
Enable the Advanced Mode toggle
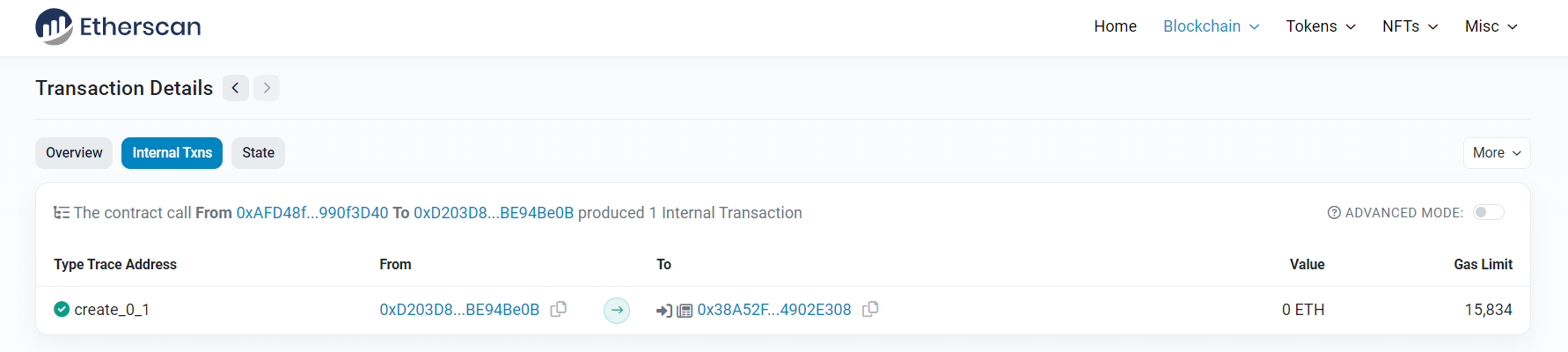(1489, 212)
